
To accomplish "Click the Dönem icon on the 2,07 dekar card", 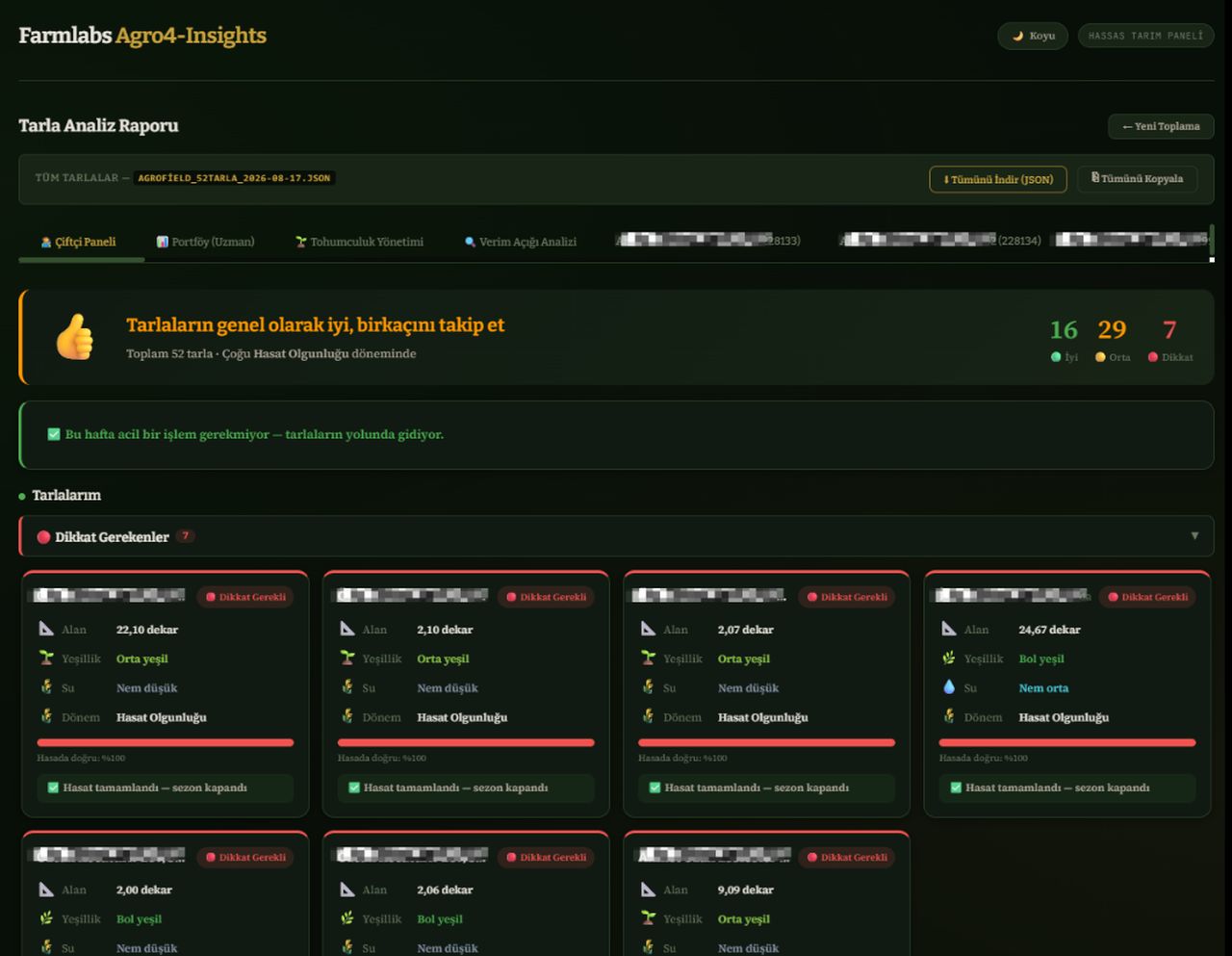I will coord(648,716).
